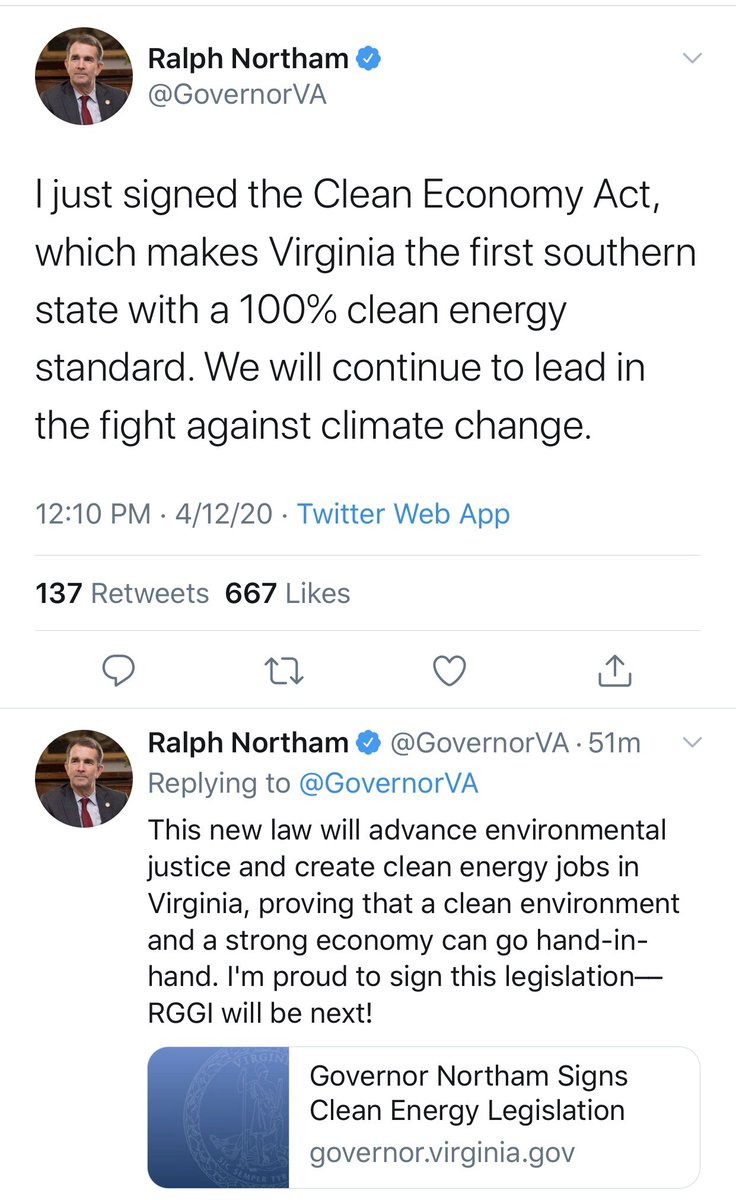
Task: Open the Twitter Web App source link
Action: pos(403,514)
